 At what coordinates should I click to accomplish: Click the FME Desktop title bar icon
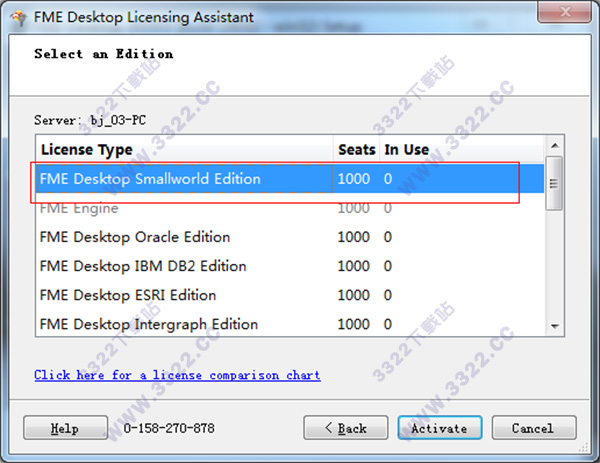pos(19,18)
